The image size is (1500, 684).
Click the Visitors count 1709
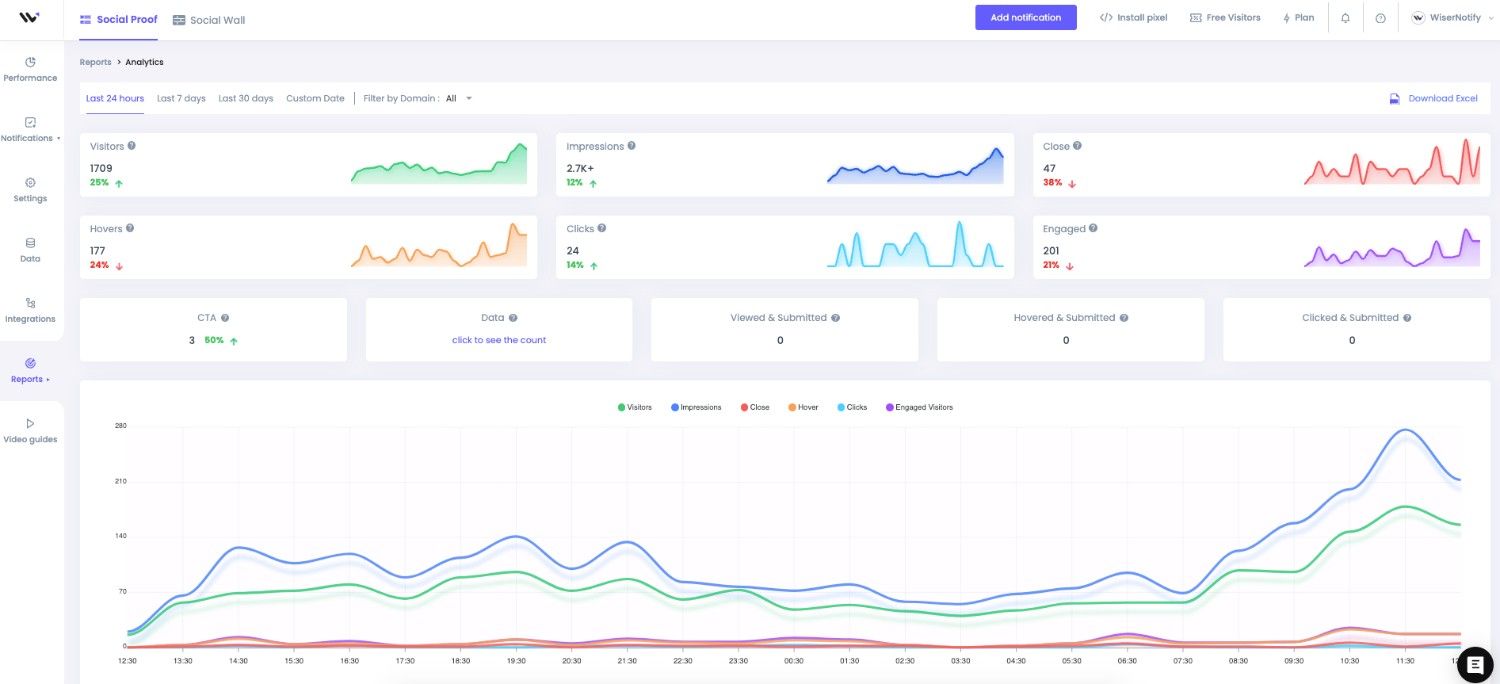101,168
